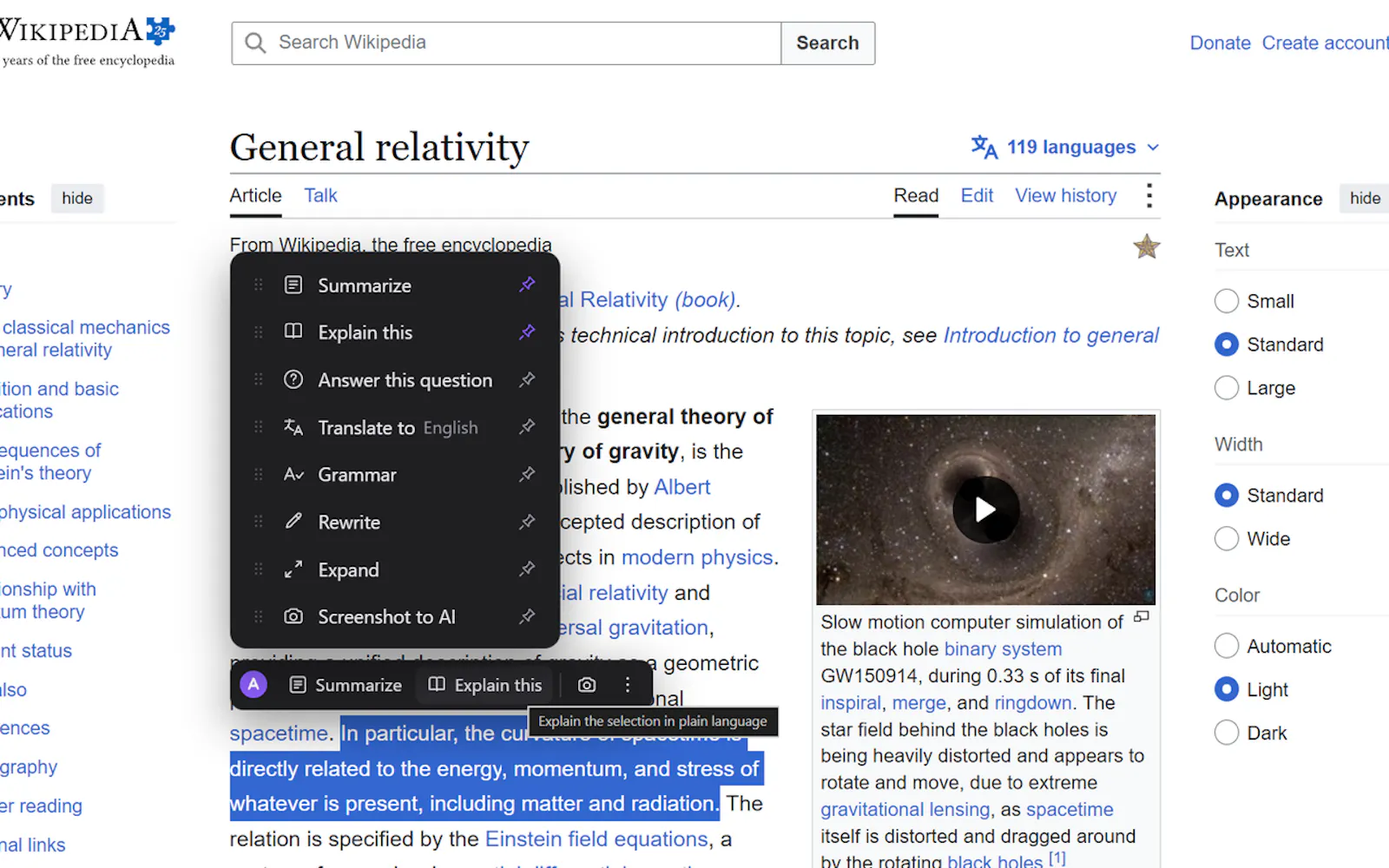Click the magnifier icon in the search box
The image size is (1389, 868).
[255, 43]
